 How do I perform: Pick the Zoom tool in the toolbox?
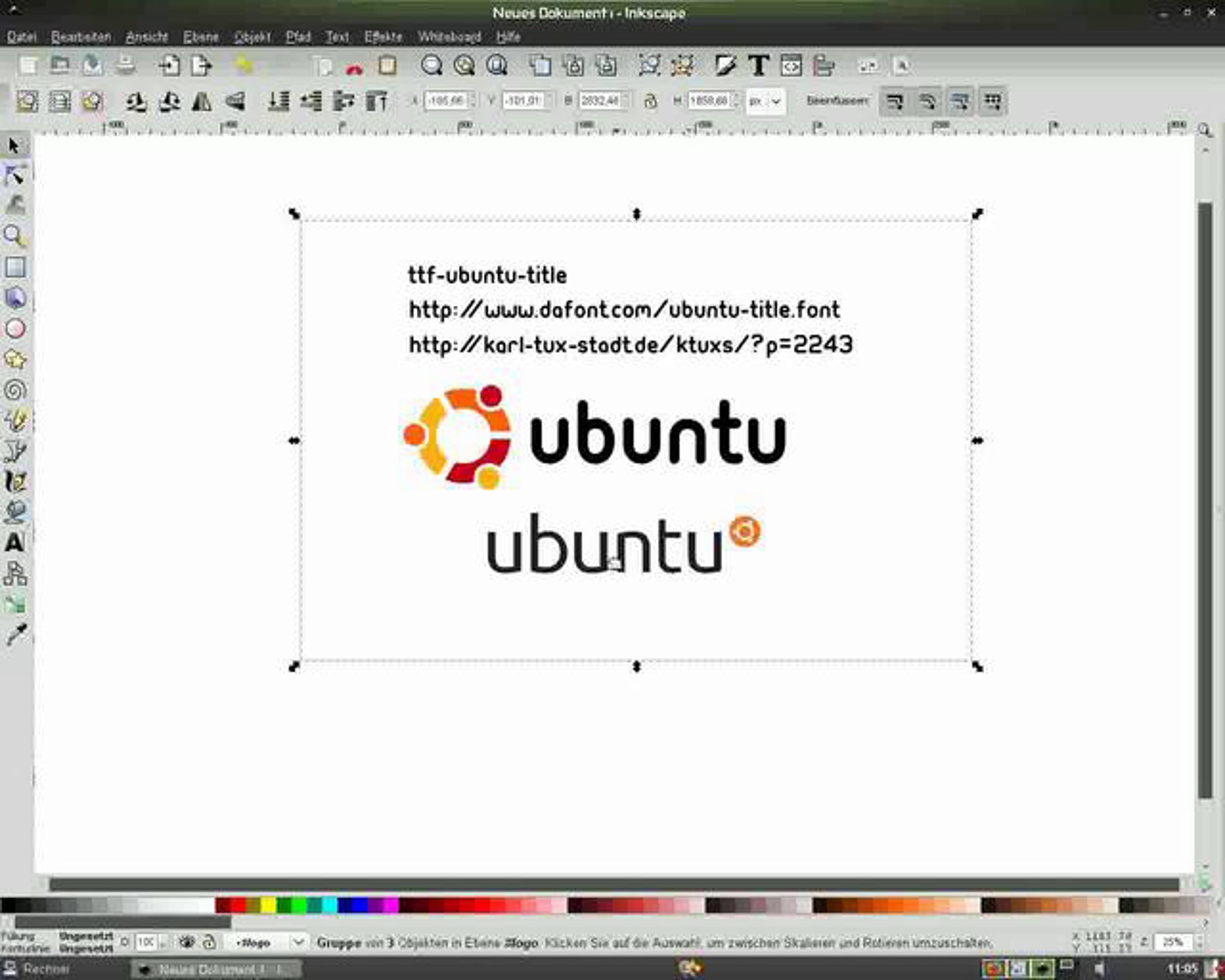click(15, 236)
